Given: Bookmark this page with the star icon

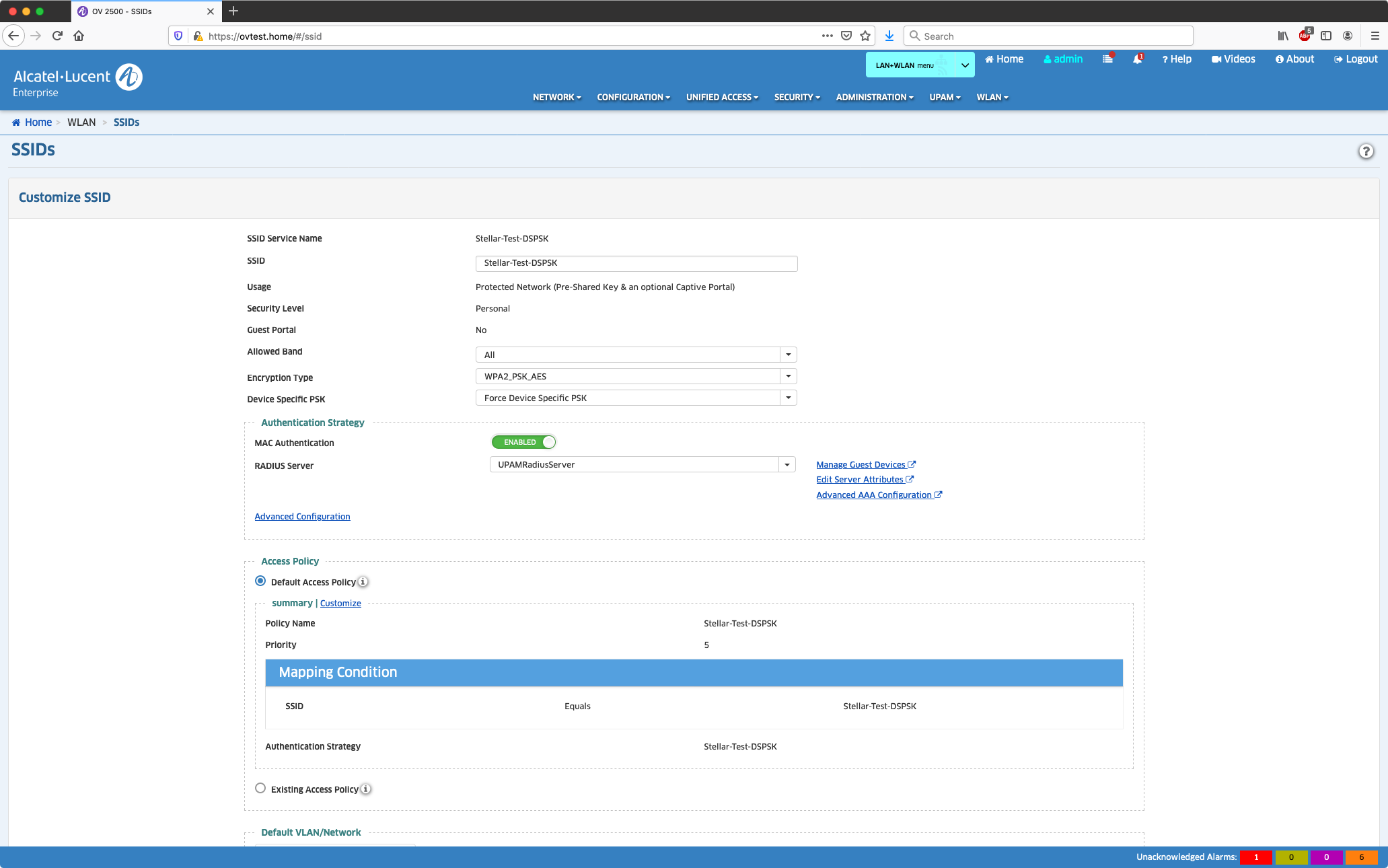Looking at the screenshot, I should click(x=865, y=36).
